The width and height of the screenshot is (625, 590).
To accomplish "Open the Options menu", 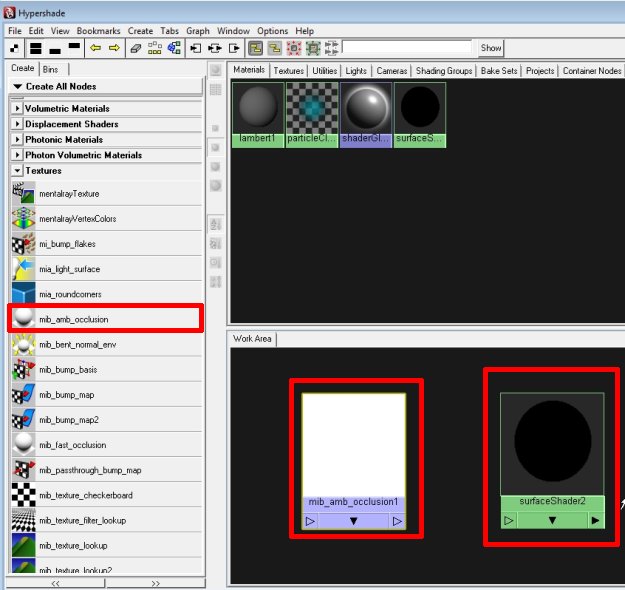I will [x=272, y=31].
